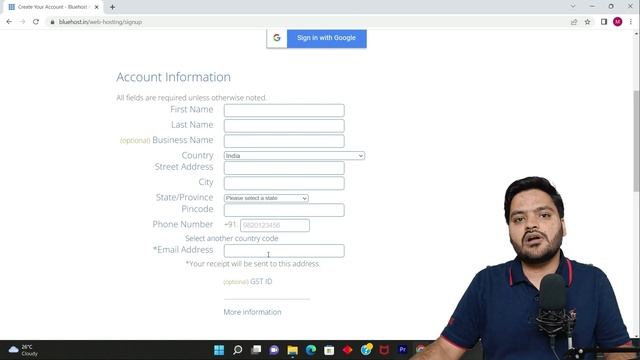
Task: Click the browser forward arrow
Action: [x=22, y=22]
